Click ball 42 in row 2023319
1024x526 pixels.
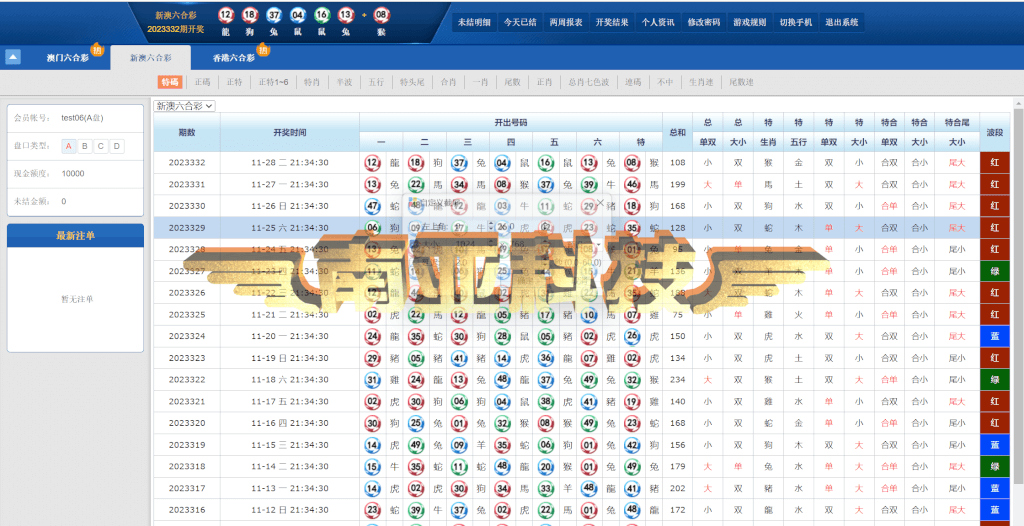click(632, 444)
